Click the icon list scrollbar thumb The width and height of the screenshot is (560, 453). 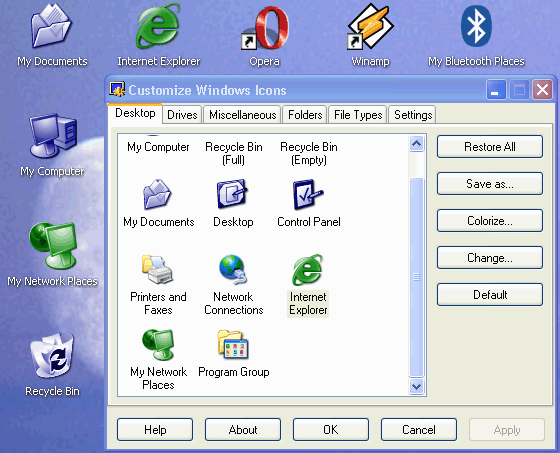(x=416, y=277)
